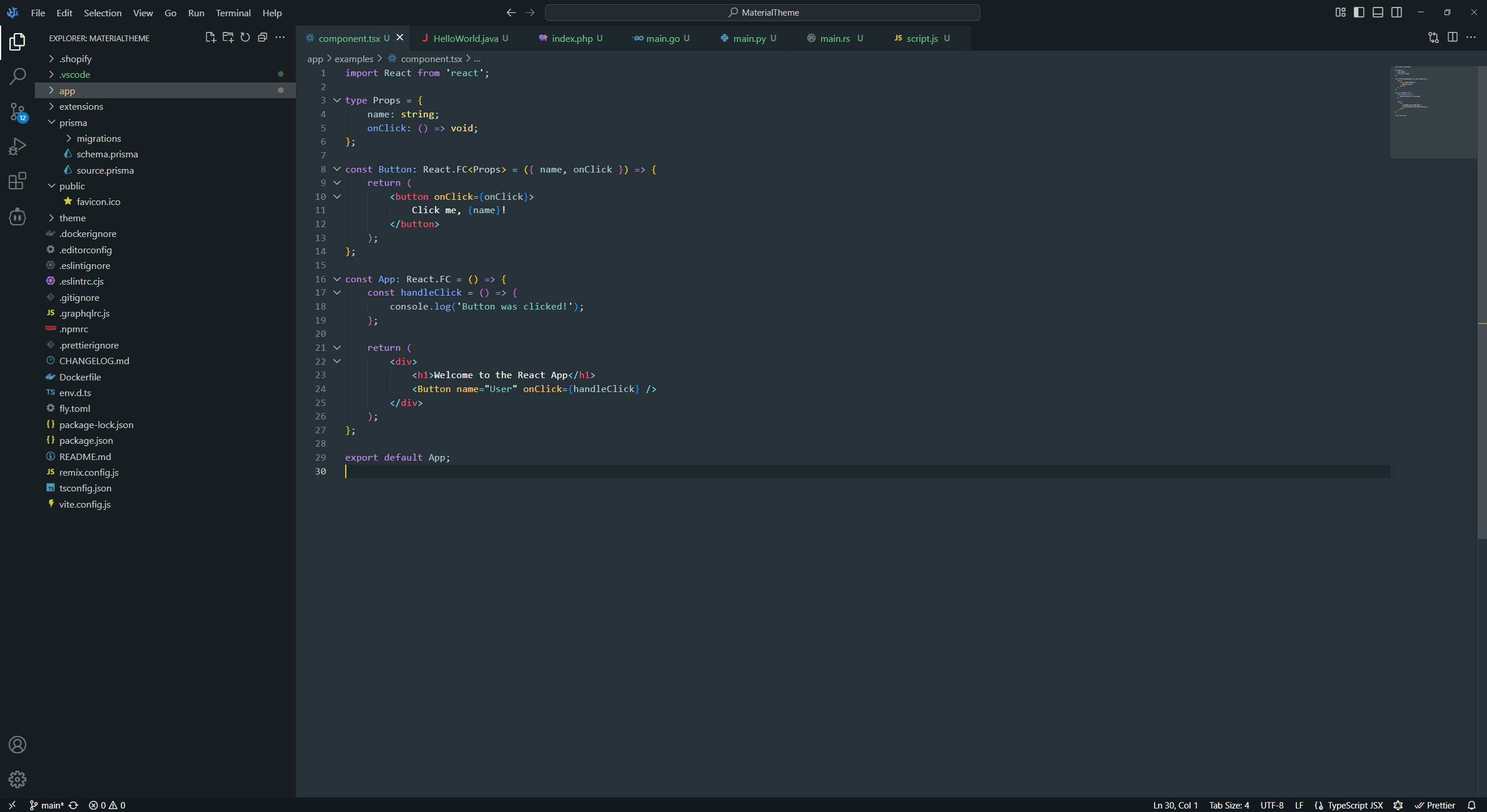Click TypeScript JSX language mode in status bar

pos(1355,805)
